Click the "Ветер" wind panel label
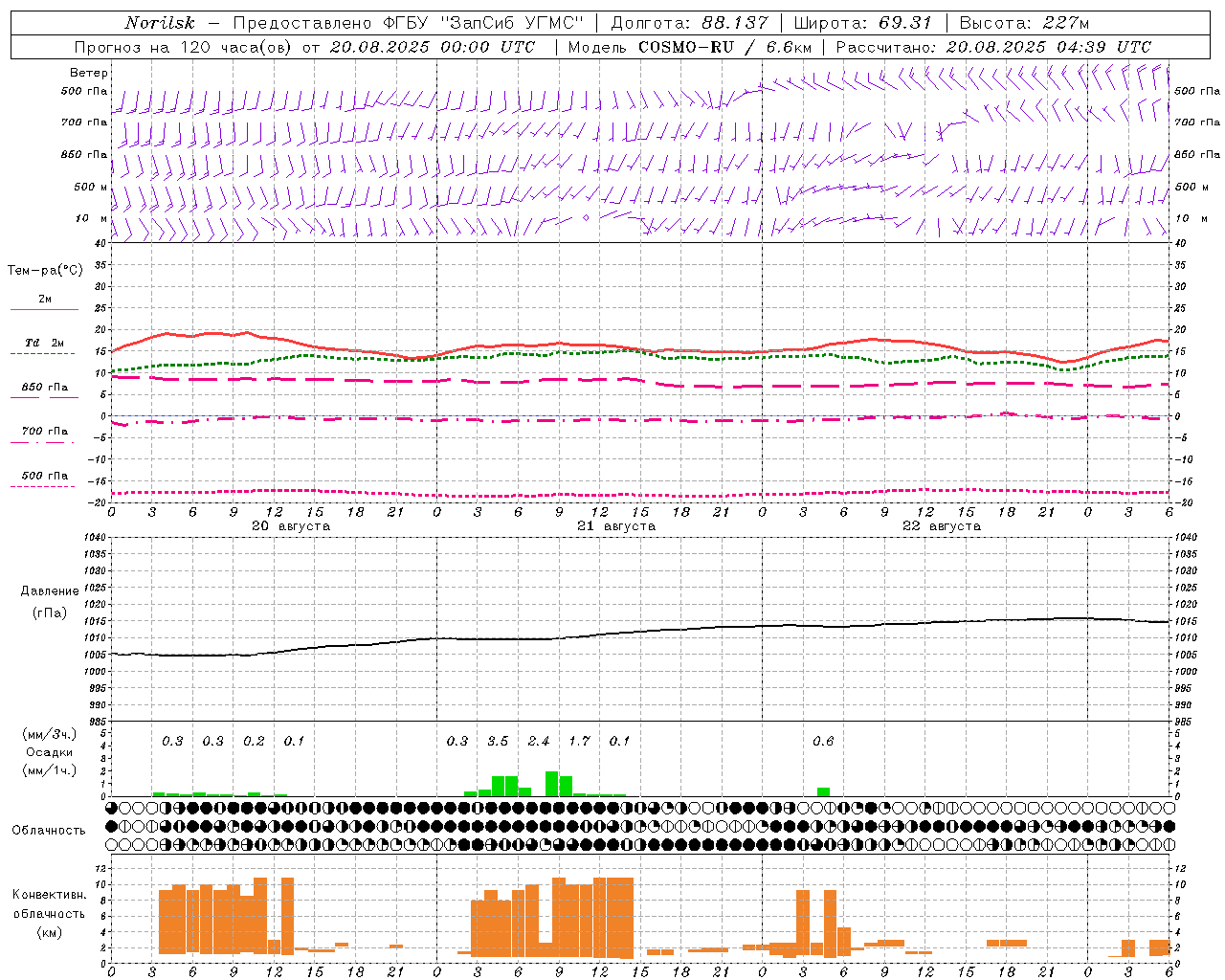The height and width of the screenshot is (980, 1225). [89, 73]
